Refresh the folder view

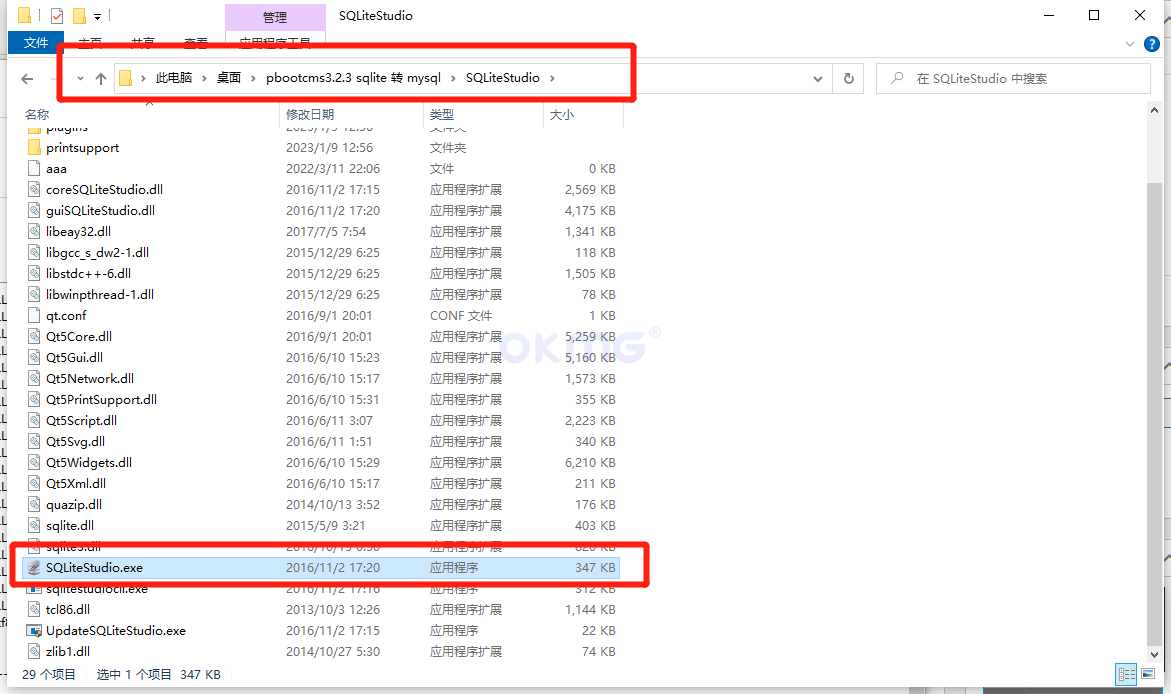pyautogui.click(x=848, y=78)
